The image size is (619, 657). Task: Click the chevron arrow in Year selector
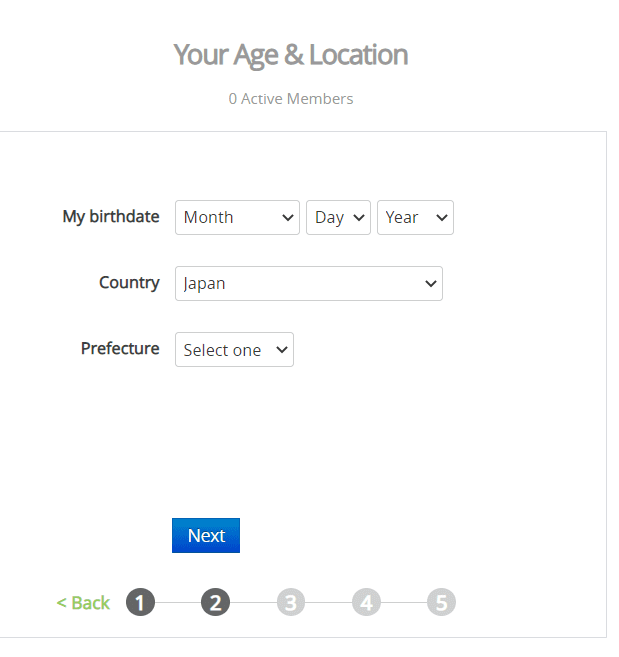coord(442,217)
